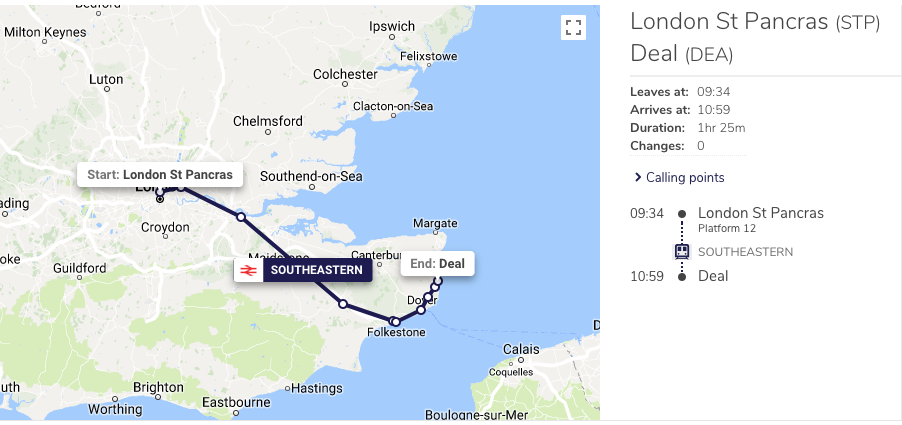
Task: Select the Deal arrival dot in itinerary
Action: [682, 277]
